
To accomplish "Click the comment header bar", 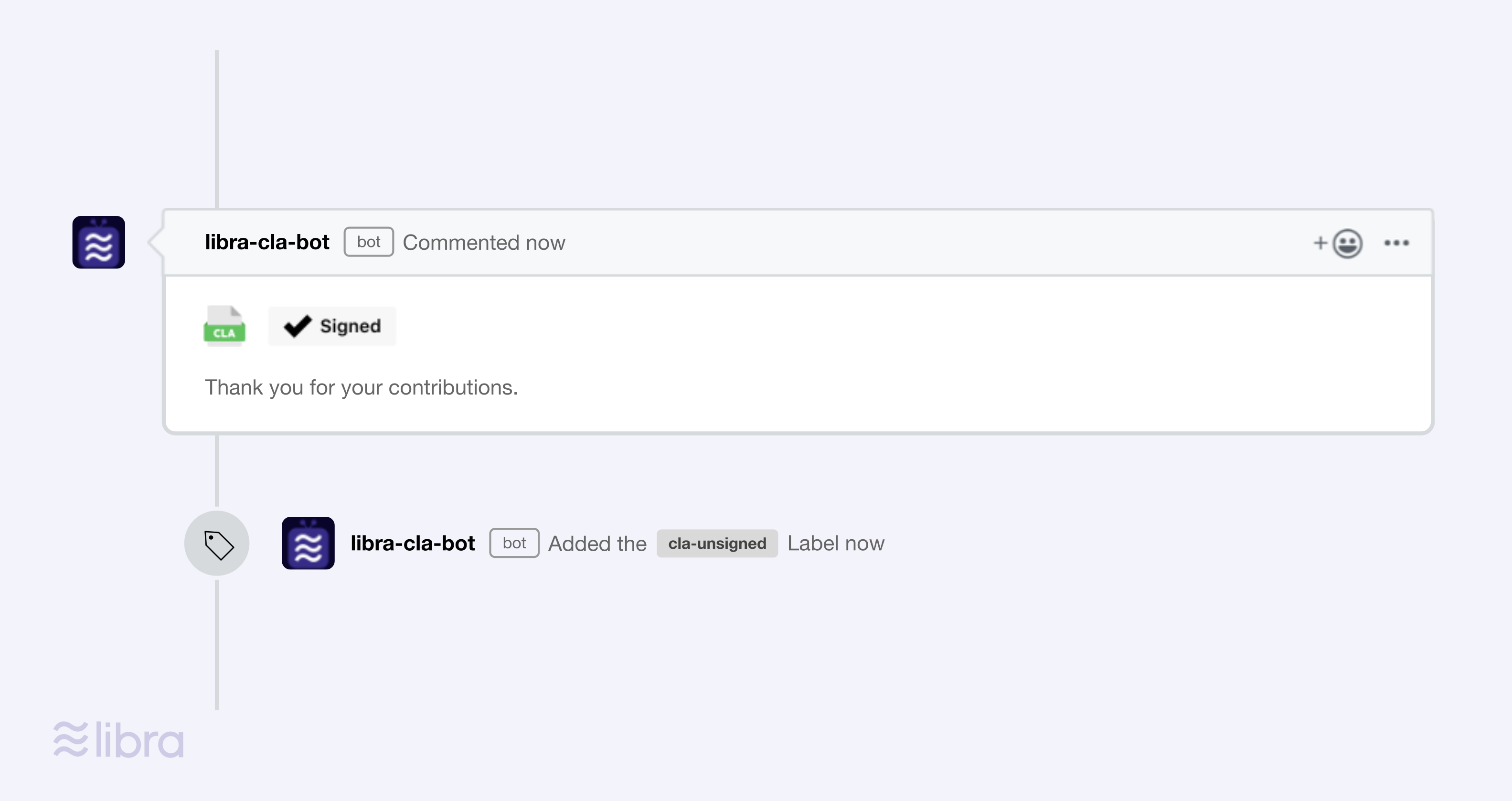I will tap(798, 243).
